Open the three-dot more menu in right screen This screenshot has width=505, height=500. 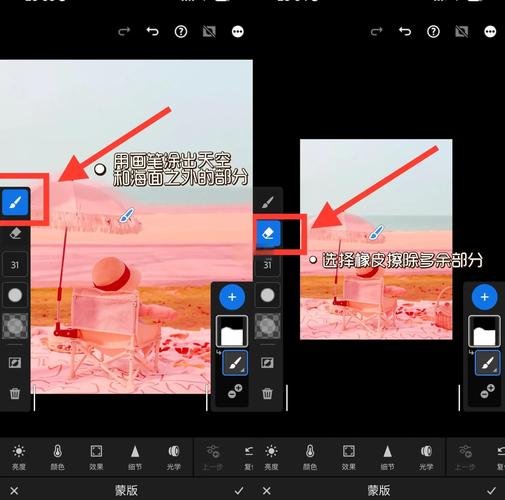(x=490, y=32)
